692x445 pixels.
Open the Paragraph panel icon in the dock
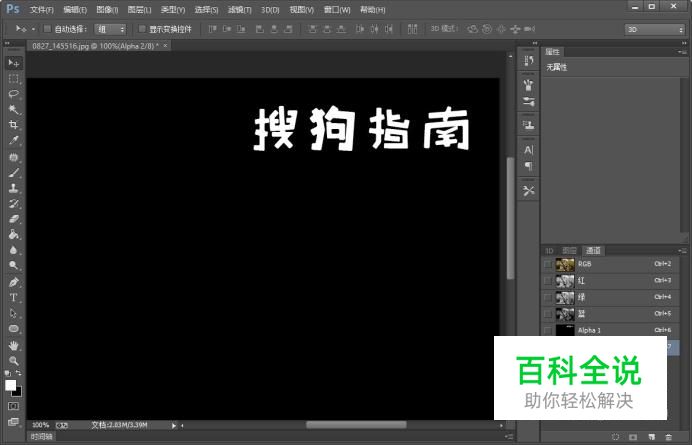(x=528, y=166)
